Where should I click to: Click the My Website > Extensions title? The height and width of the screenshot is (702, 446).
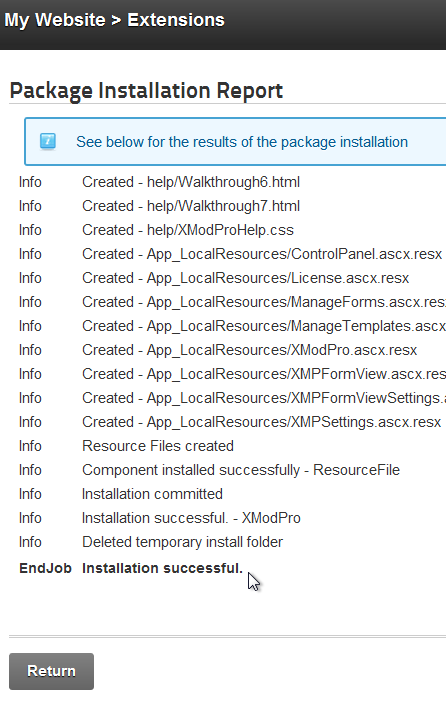click(x=114, y=20)
